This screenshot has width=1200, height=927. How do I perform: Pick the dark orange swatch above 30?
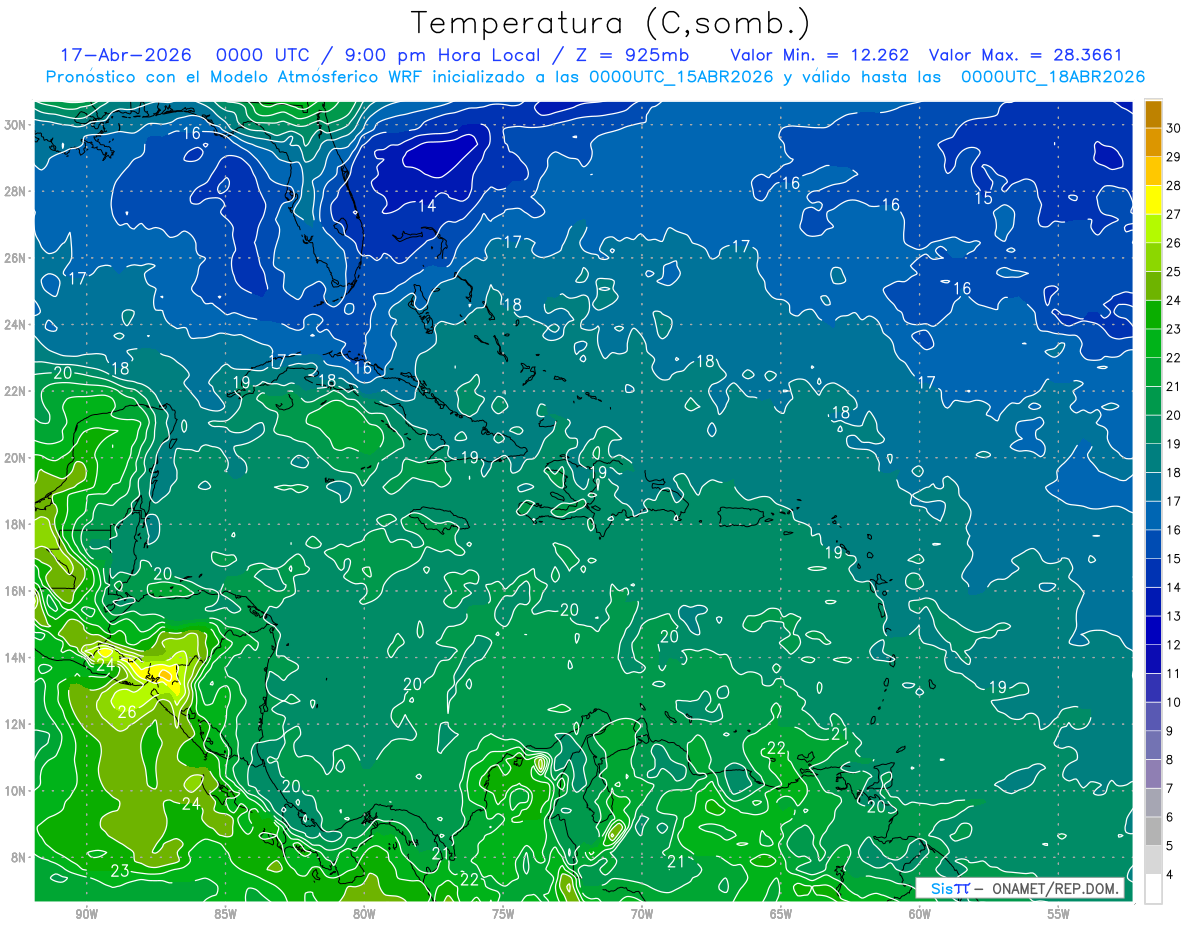pyautogui.click(x=1153, y=113)
